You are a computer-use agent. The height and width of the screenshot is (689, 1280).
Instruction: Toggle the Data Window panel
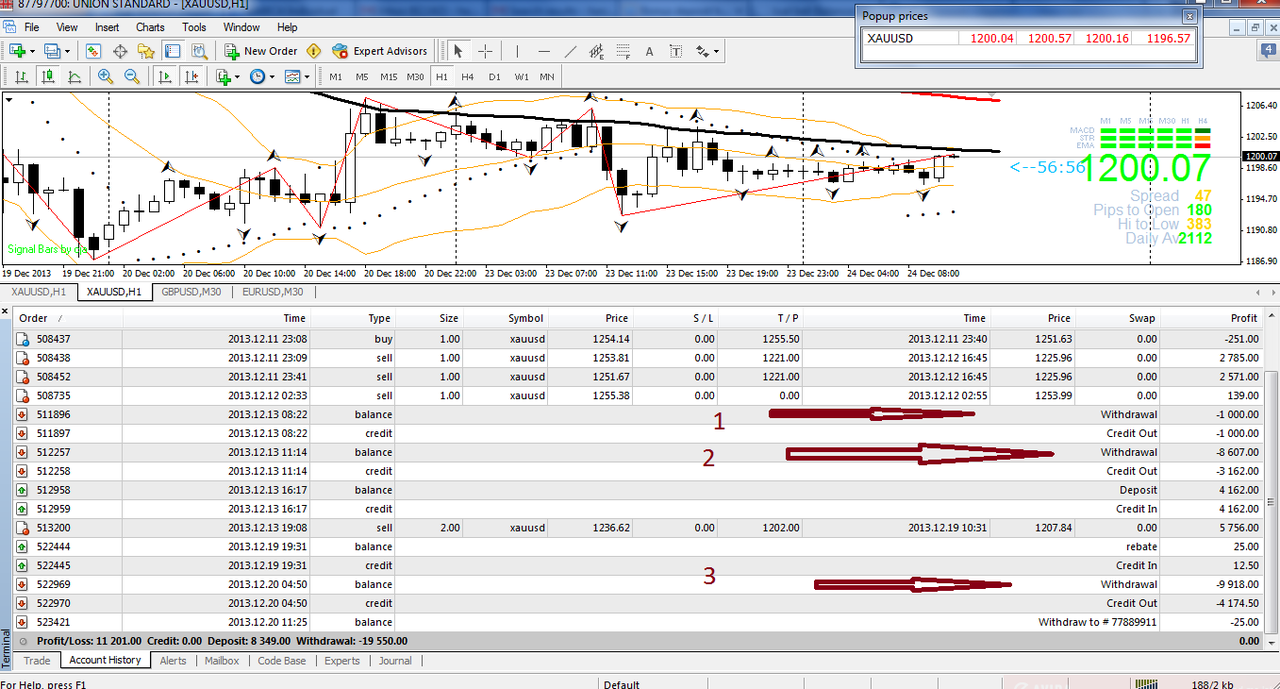click(120, 51)
